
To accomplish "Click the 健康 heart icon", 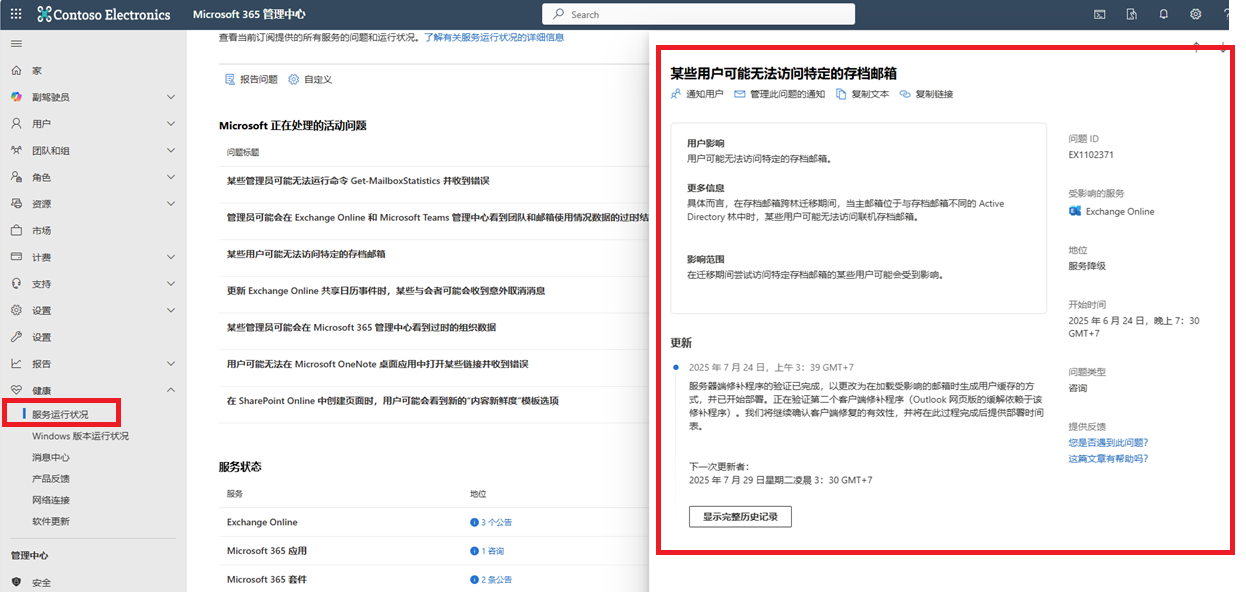I will [x=16, y=390].
